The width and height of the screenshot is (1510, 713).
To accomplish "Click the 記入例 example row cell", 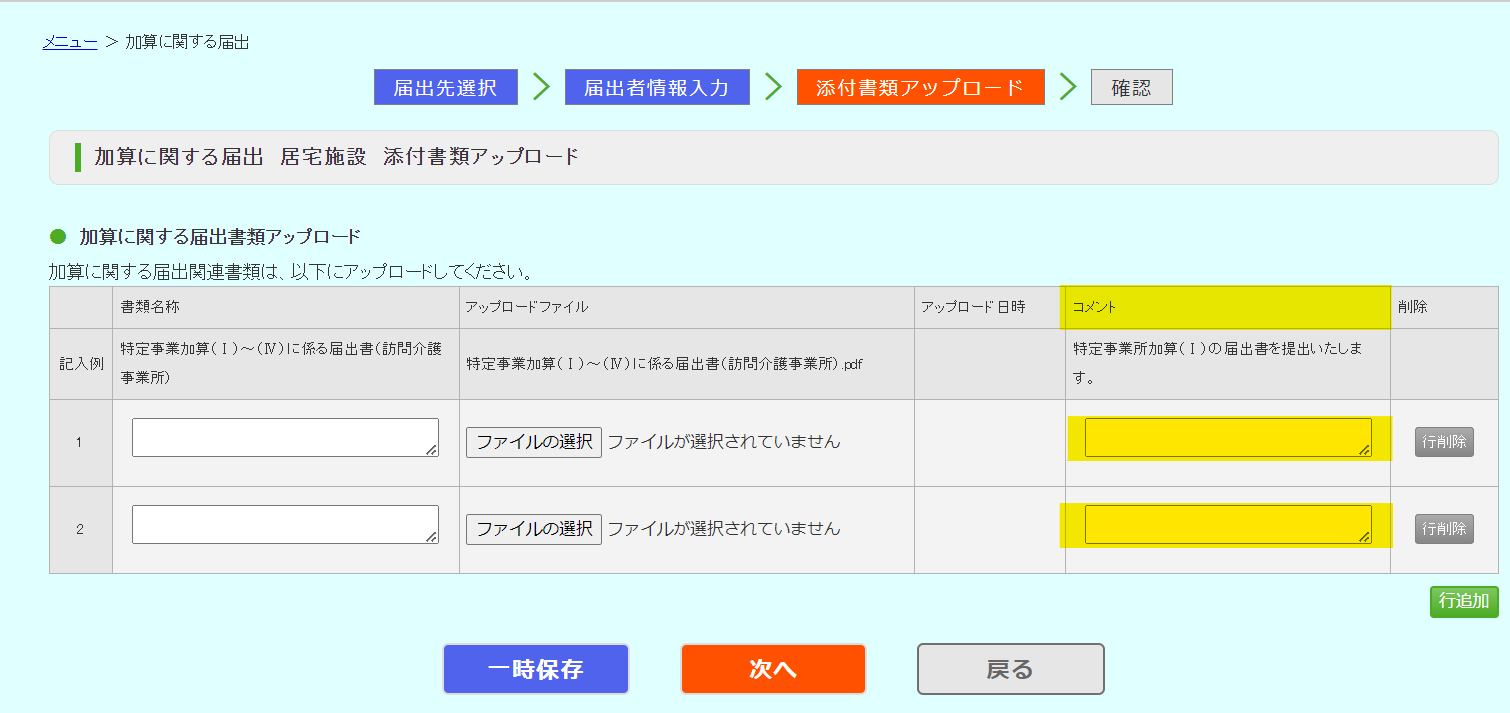I will [x=80, y=364].
